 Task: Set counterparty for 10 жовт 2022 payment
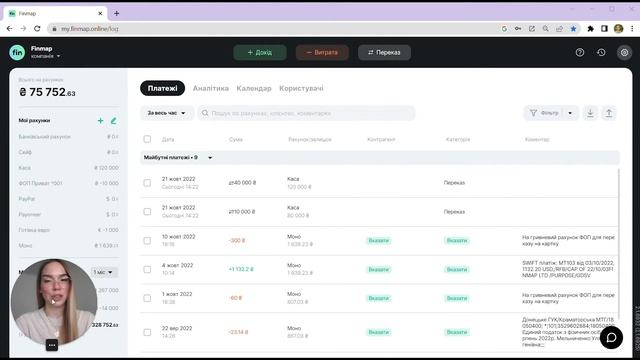pos(379,240)
